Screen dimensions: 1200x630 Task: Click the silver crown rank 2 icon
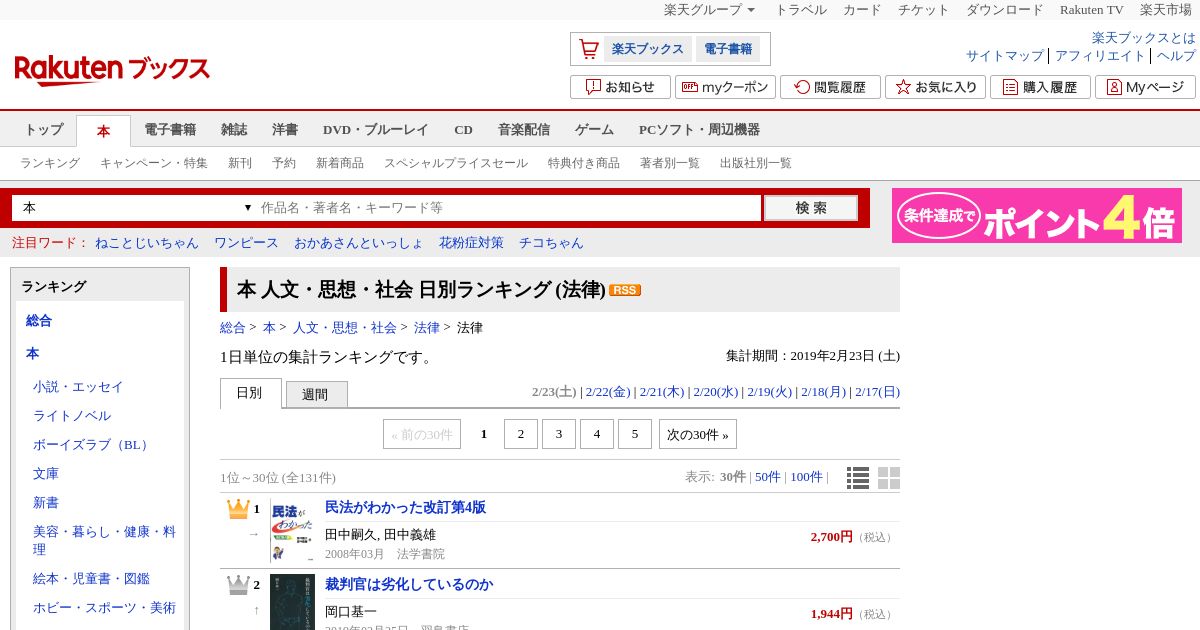tap(238, 585)
